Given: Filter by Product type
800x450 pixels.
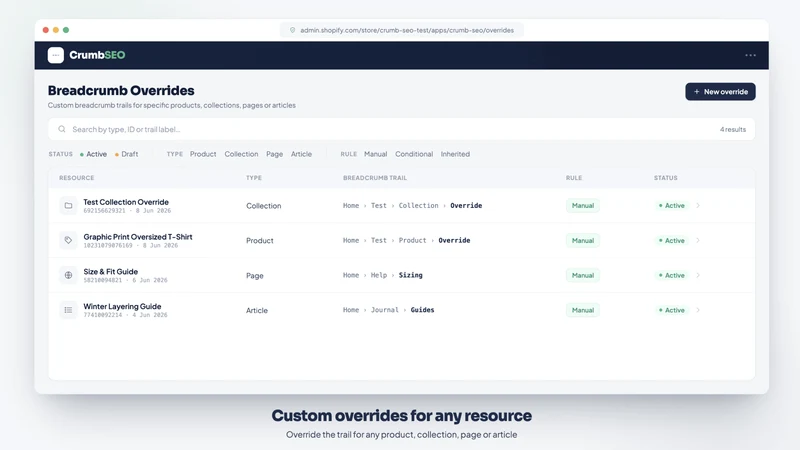Looking at the screenshot, I should [203, 154].
